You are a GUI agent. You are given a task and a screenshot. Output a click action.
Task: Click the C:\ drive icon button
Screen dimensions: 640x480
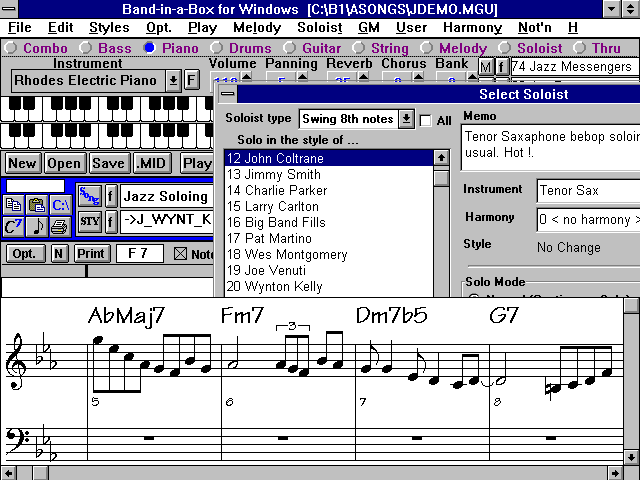pyautogui.click(x=60, y=205)
